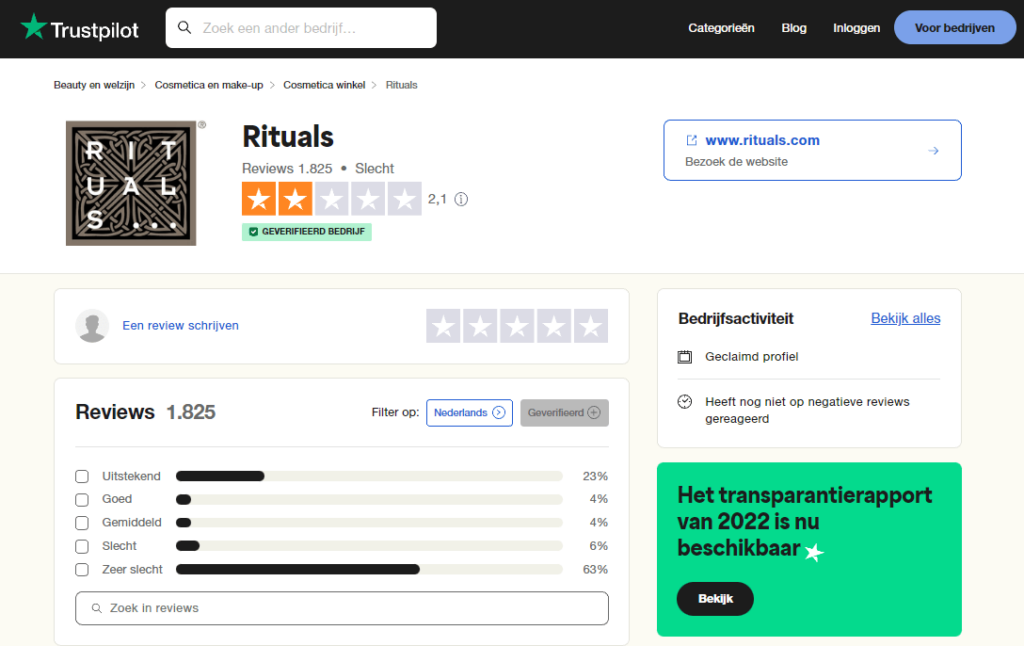
Task: Open the Beauty en welzijn breadcrumb
Action: [94, 85]
